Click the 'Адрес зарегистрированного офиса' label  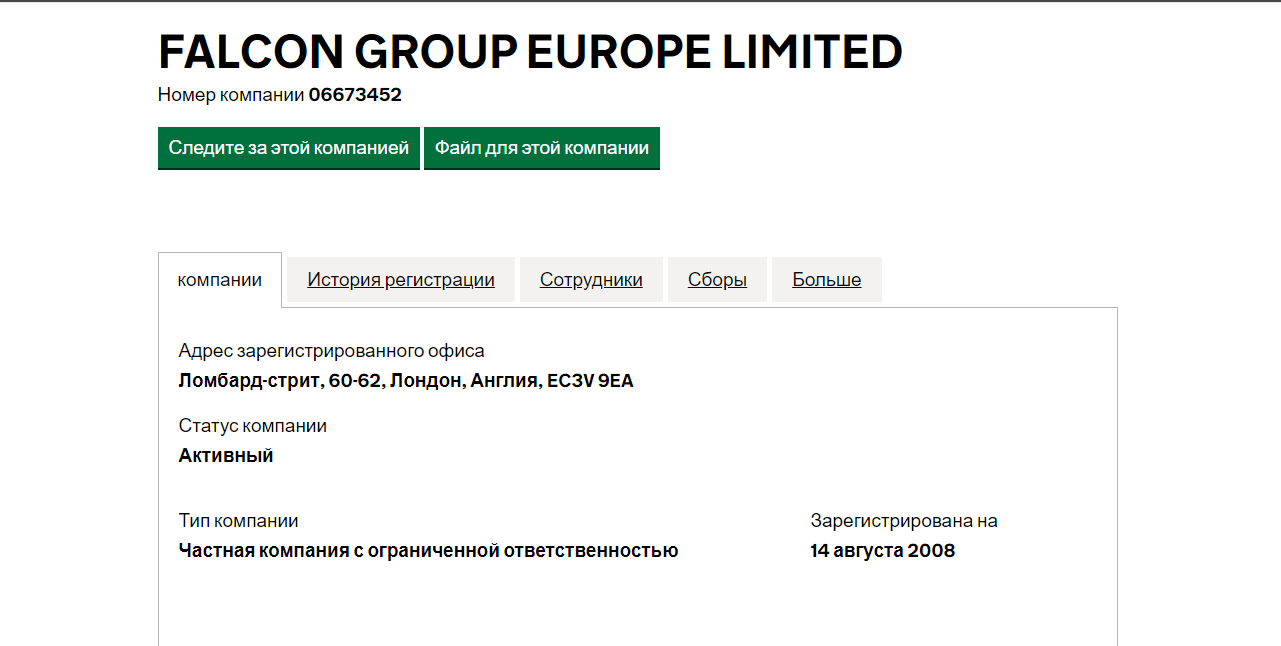[331, 351]
